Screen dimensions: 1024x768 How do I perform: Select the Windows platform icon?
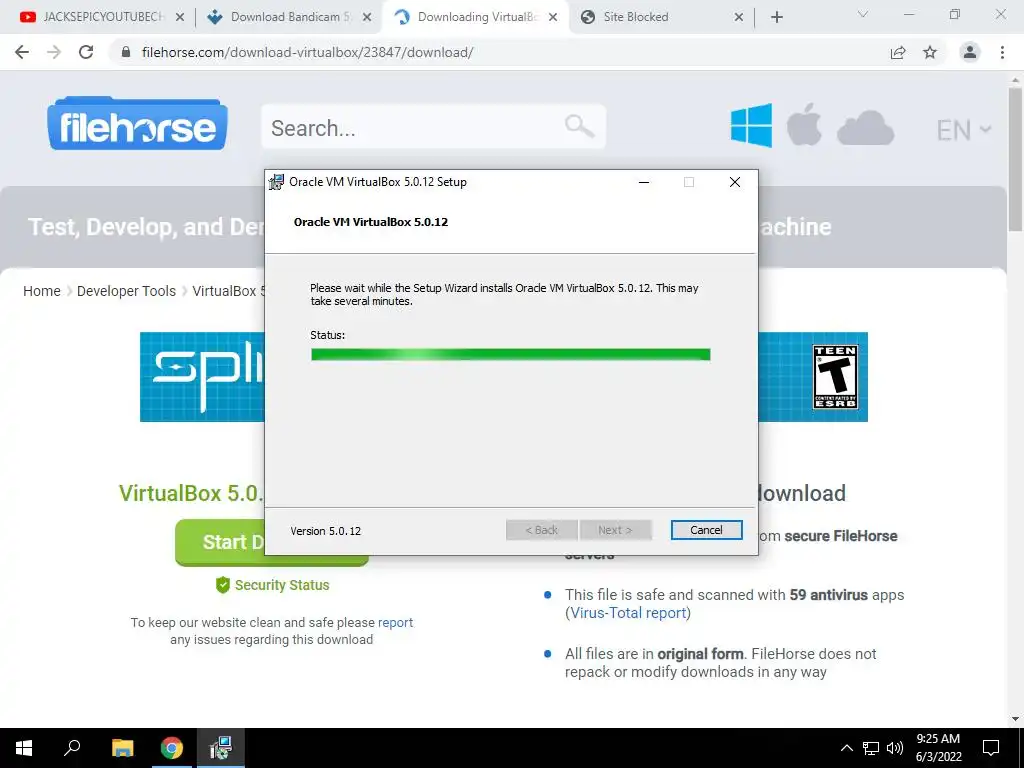751,125
